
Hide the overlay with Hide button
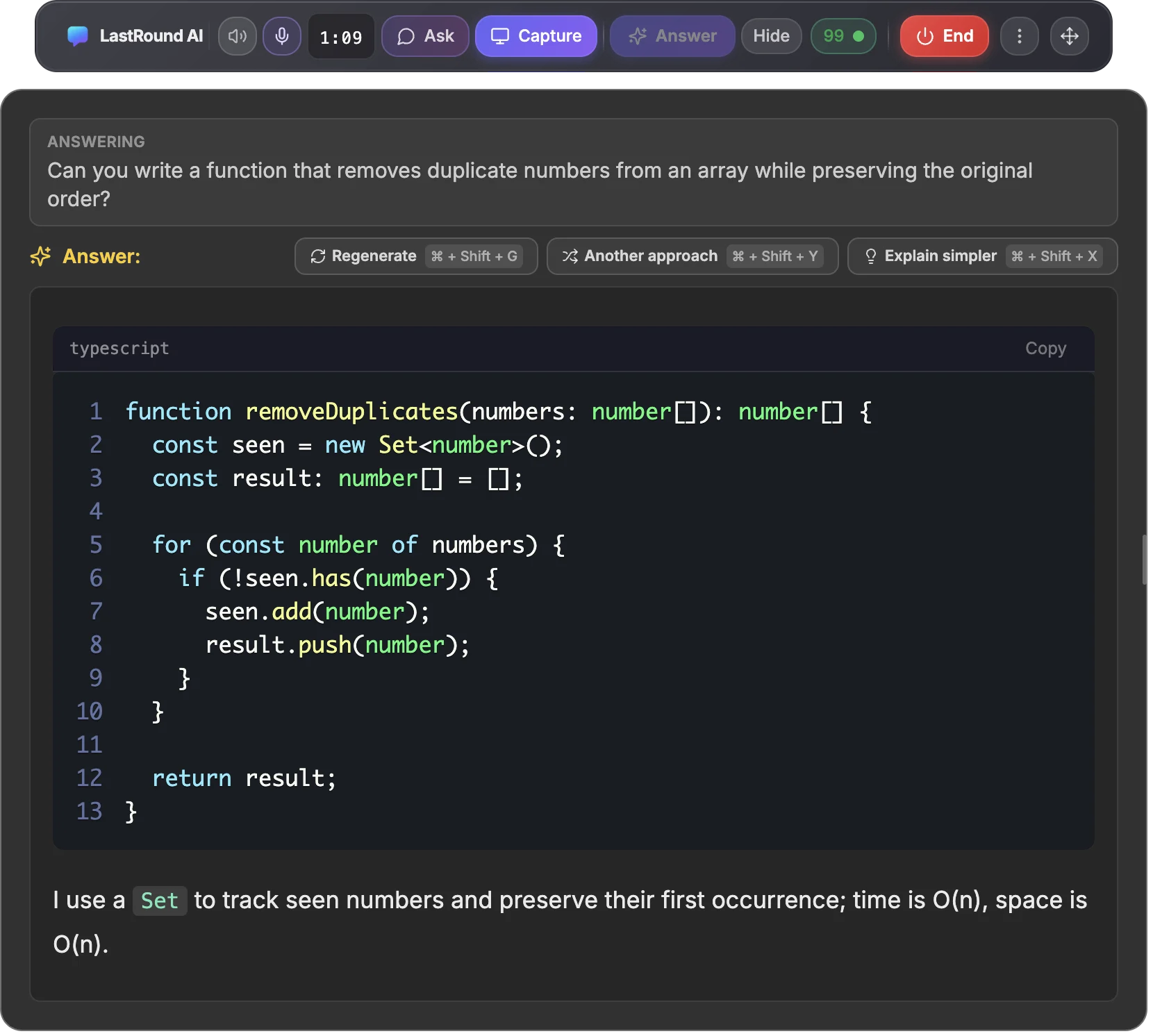pos(772,36)
